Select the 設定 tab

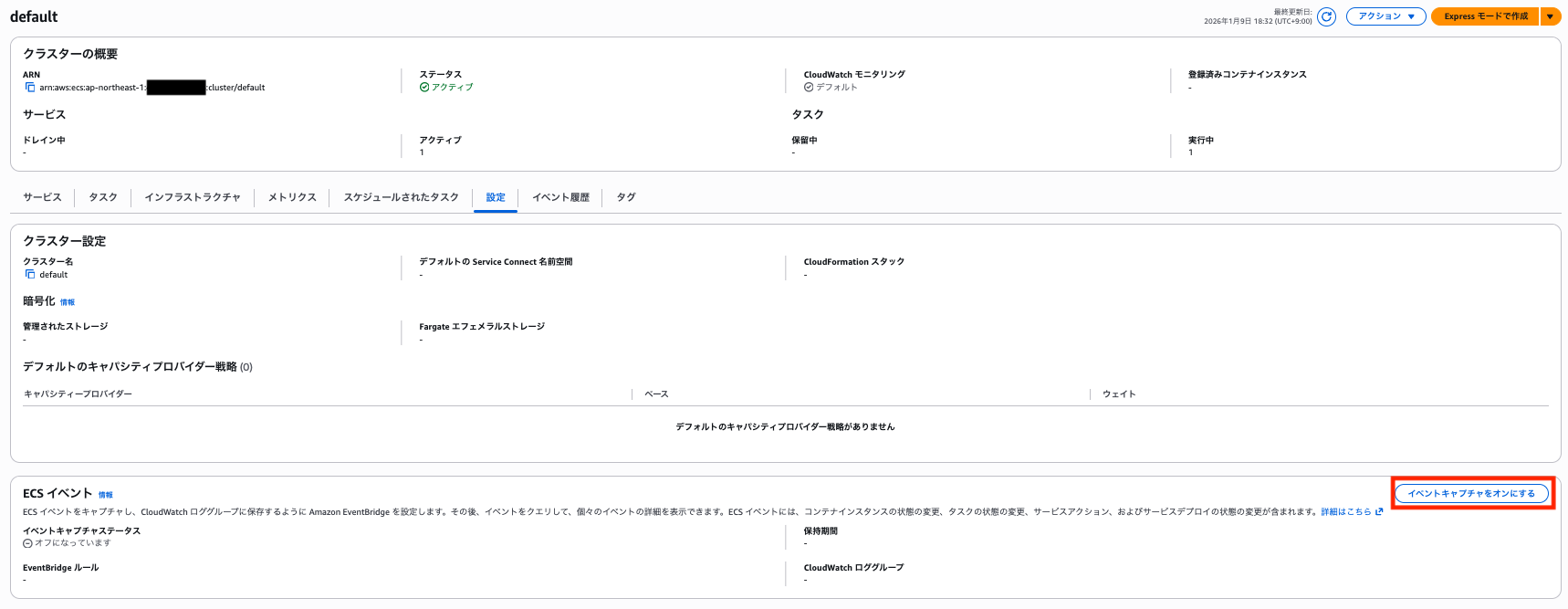[x=496, y=197]
